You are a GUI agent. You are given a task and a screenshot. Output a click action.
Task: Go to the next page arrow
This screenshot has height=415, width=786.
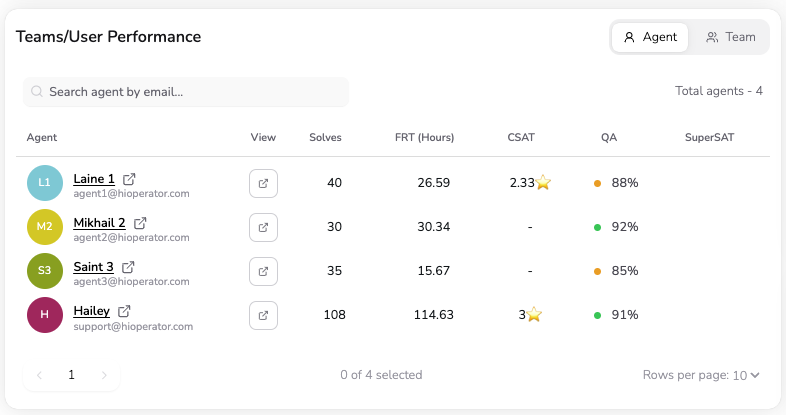pyautogui.click(x=103, y=375)
